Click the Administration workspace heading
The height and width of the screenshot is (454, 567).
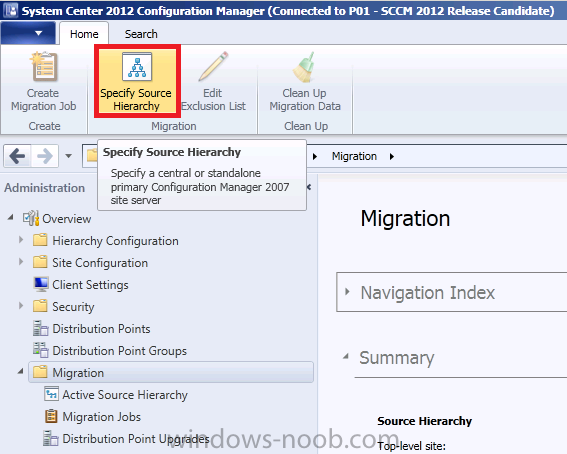click(x=44, y=188)
